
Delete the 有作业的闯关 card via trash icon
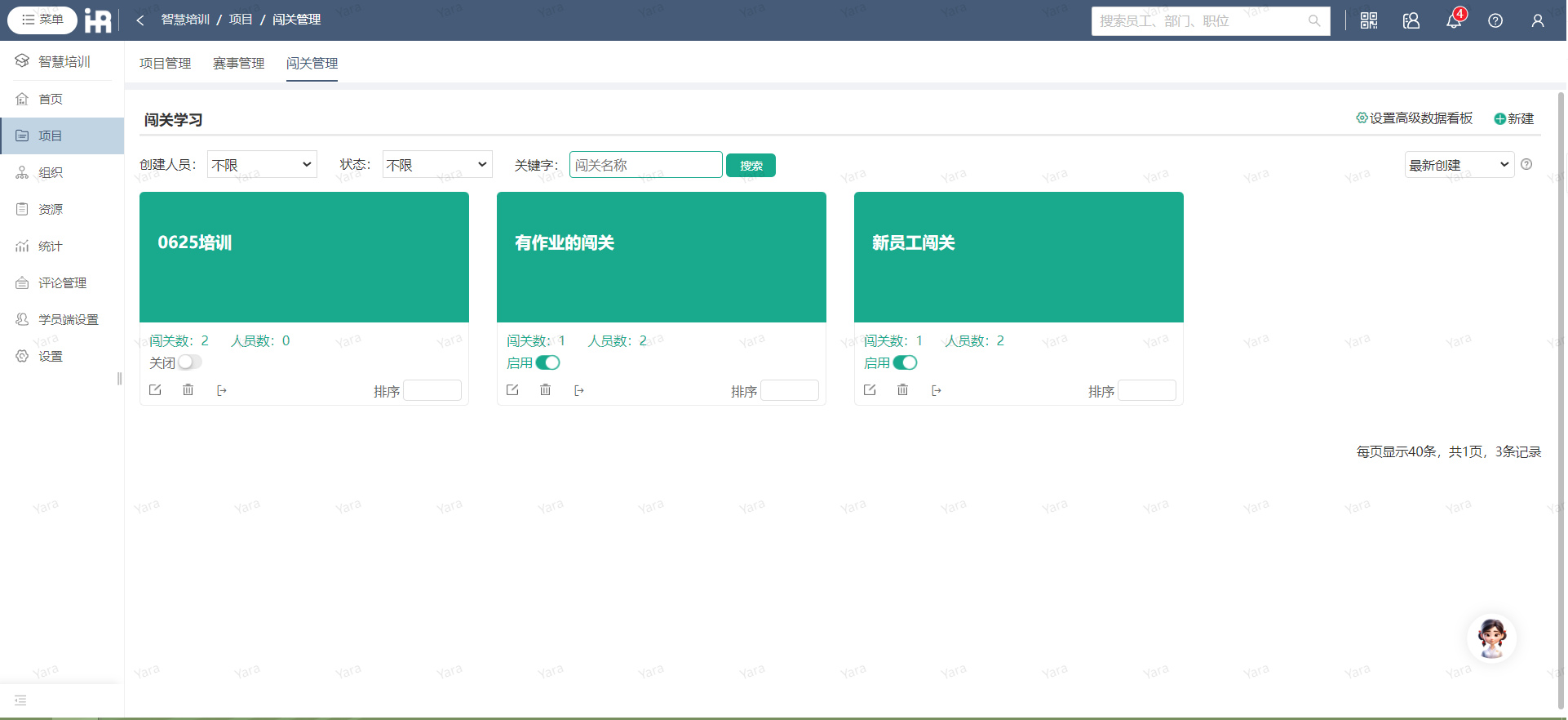tap(545, 390)
